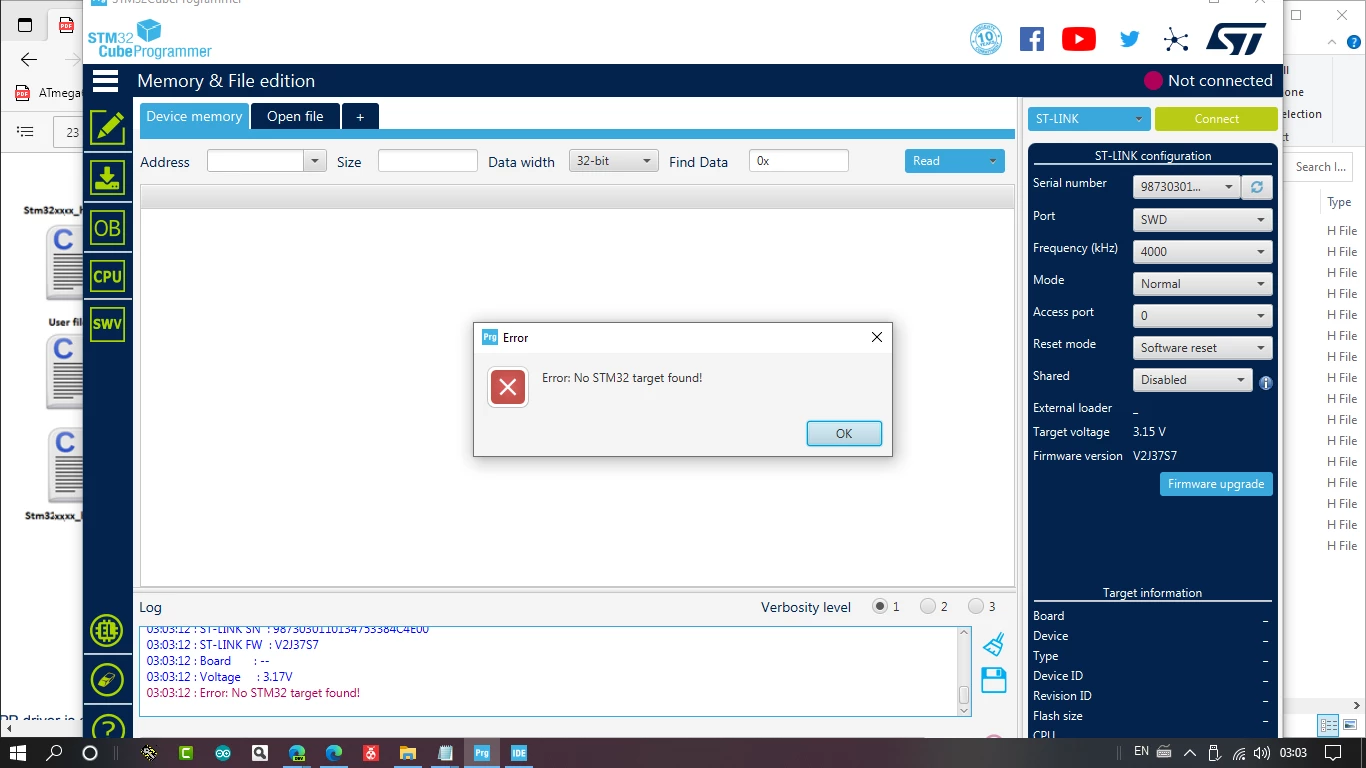Open the SWV viewer icon
The image size is (1366, 768).
pos(107,324)
